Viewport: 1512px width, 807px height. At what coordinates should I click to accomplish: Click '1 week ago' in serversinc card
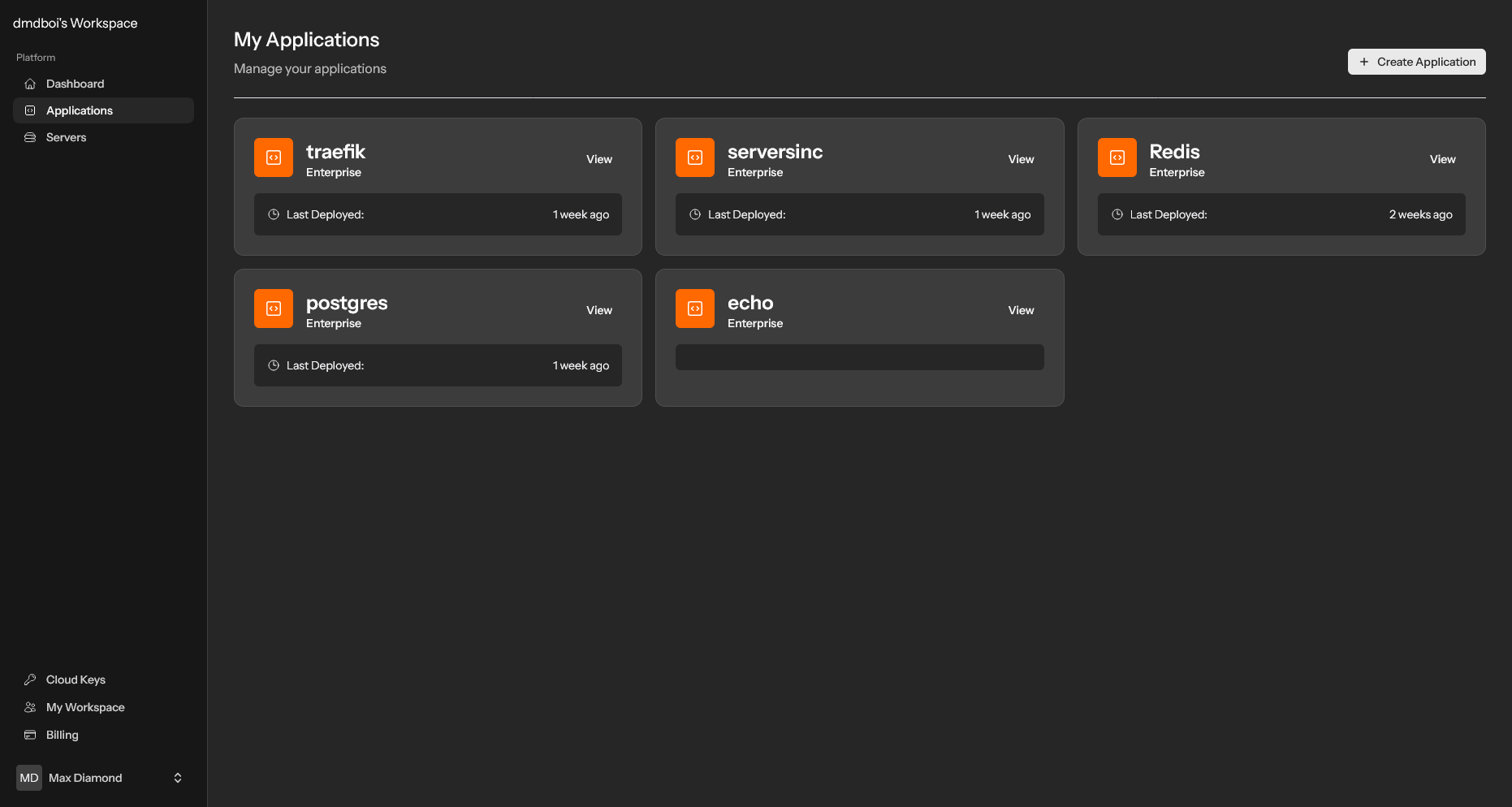pyautogui.click(x=1002, y=214)
